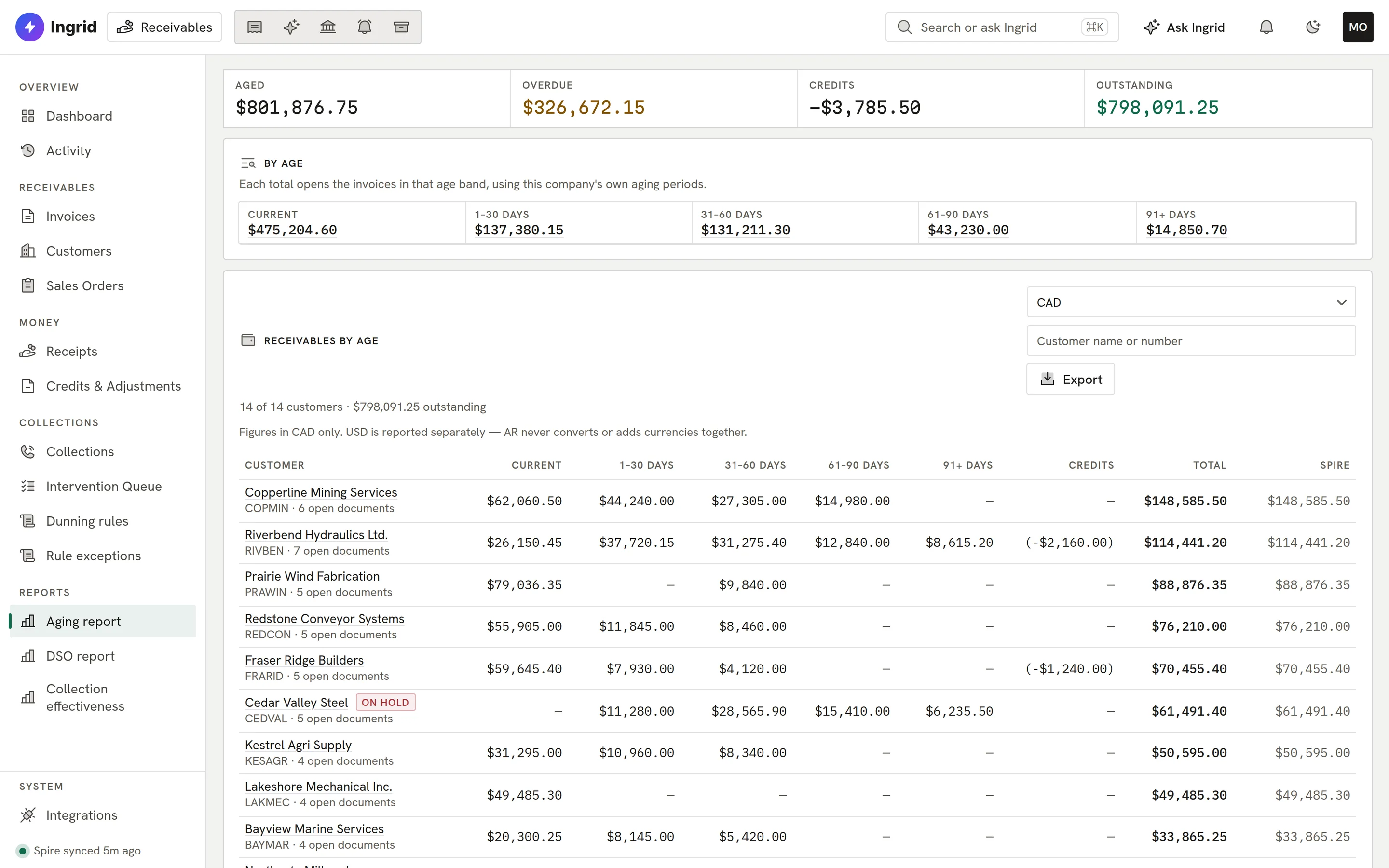The height and width of the screenshot is (868, 1389).
Task: Open the messages icon in toolbar
Action: tap(255, 27)
